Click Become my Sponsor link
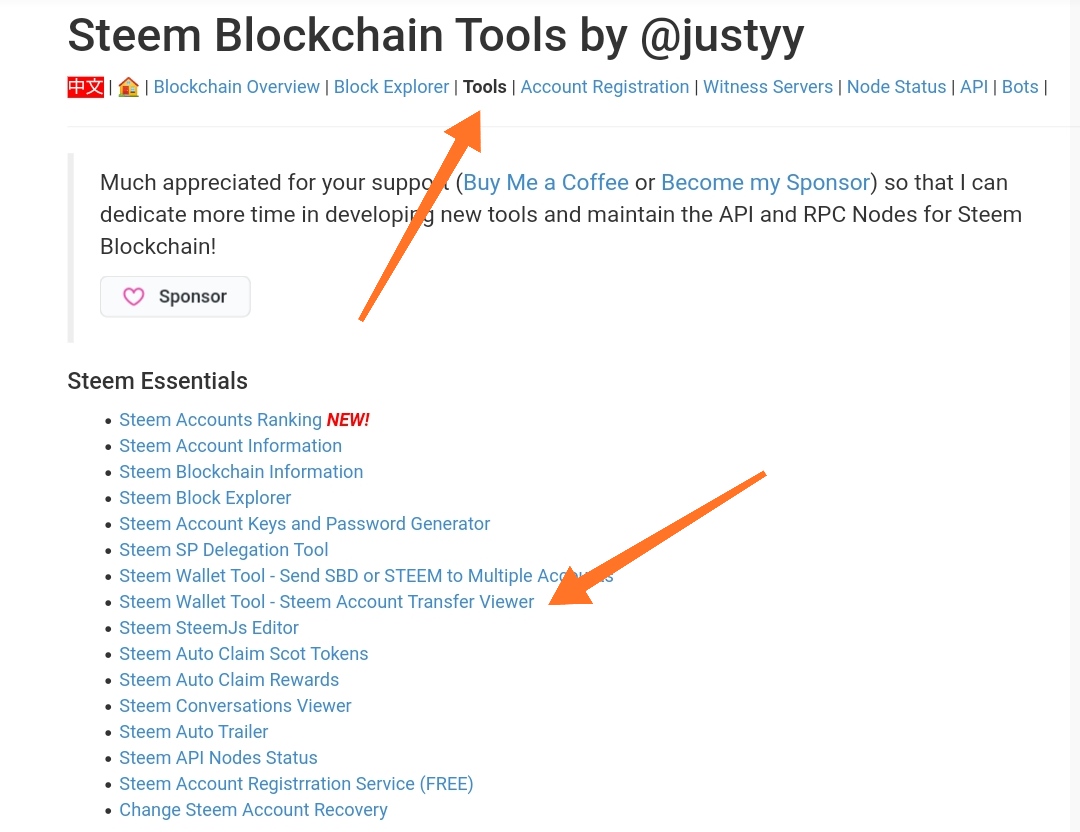 pyautogui.click(x=766, y=183)
